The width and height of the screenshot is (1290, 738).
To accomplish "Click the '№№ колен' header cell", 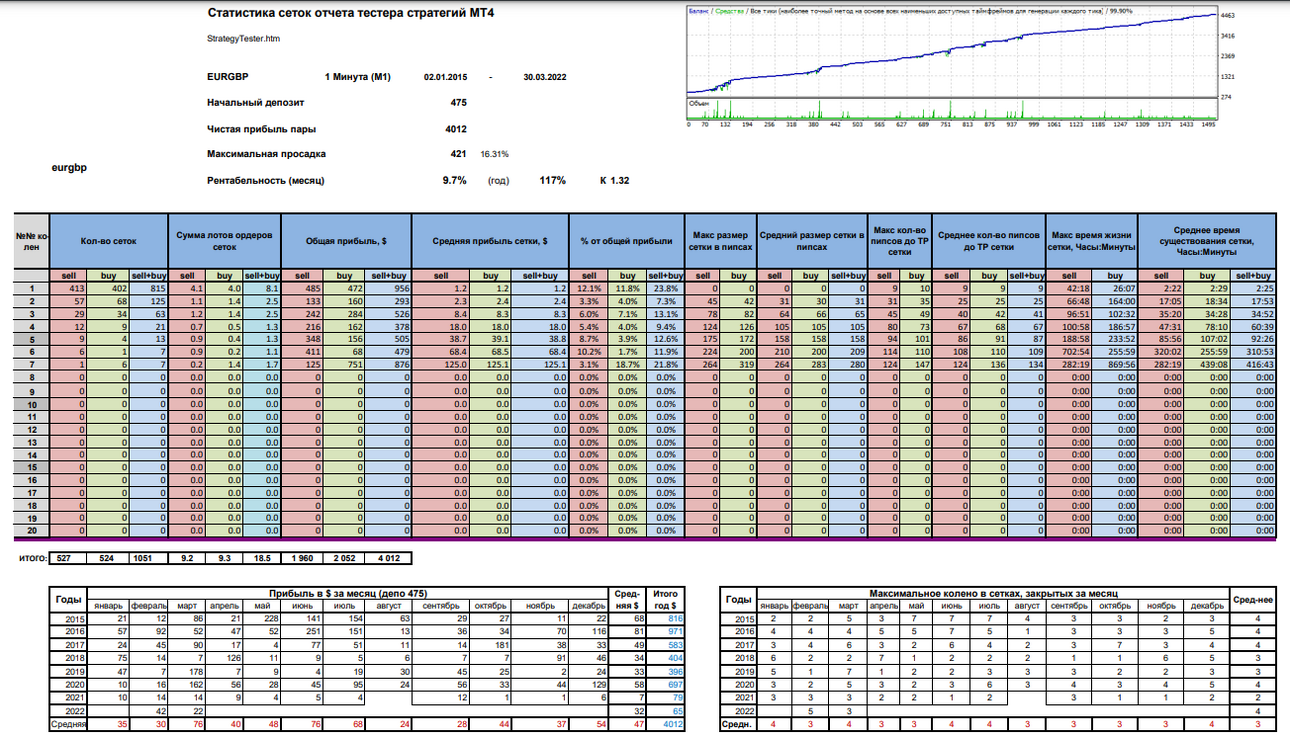I will coord(31,241).
